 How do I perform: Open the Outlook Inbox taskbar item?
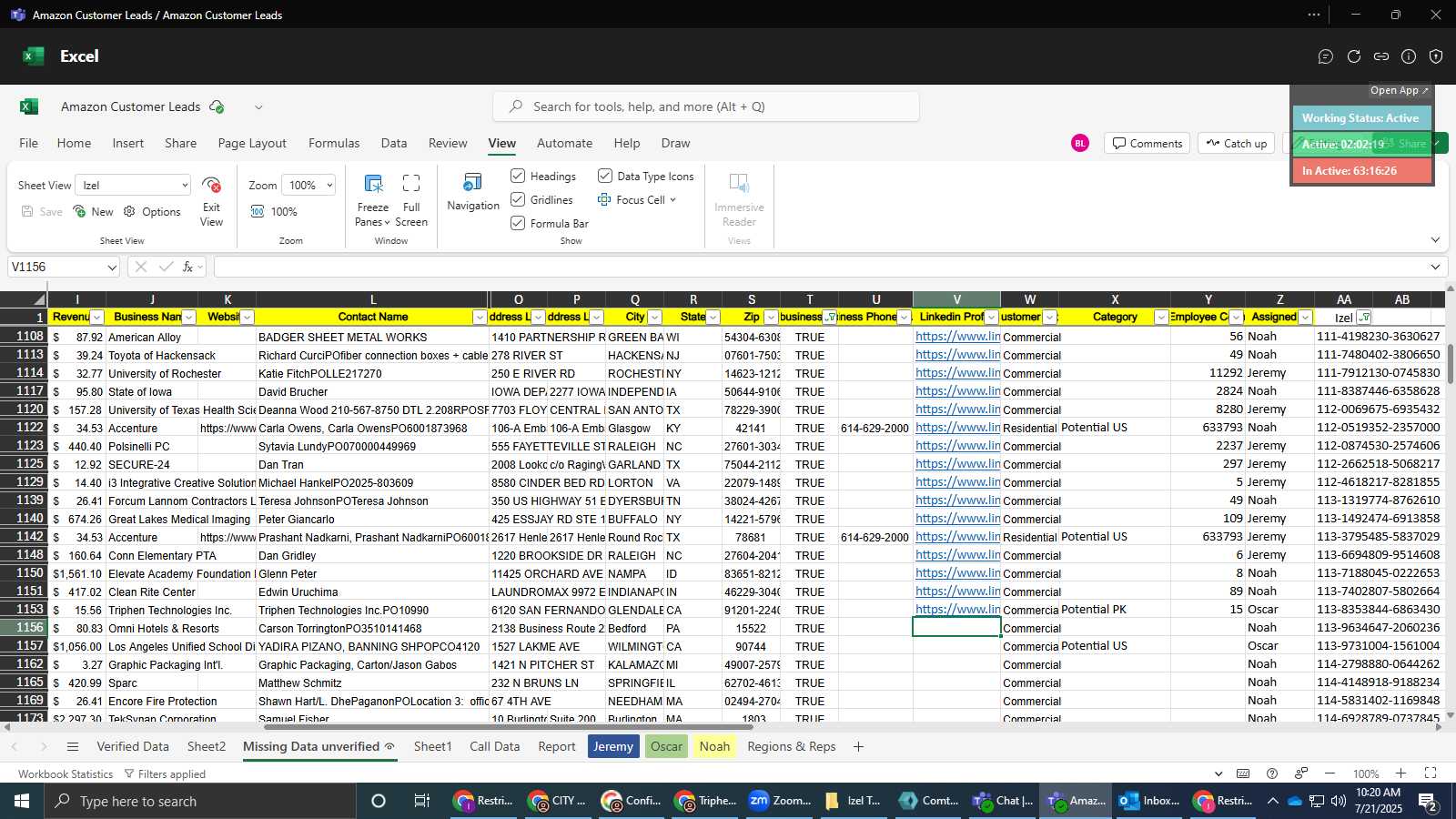[x=1150, y=801]
